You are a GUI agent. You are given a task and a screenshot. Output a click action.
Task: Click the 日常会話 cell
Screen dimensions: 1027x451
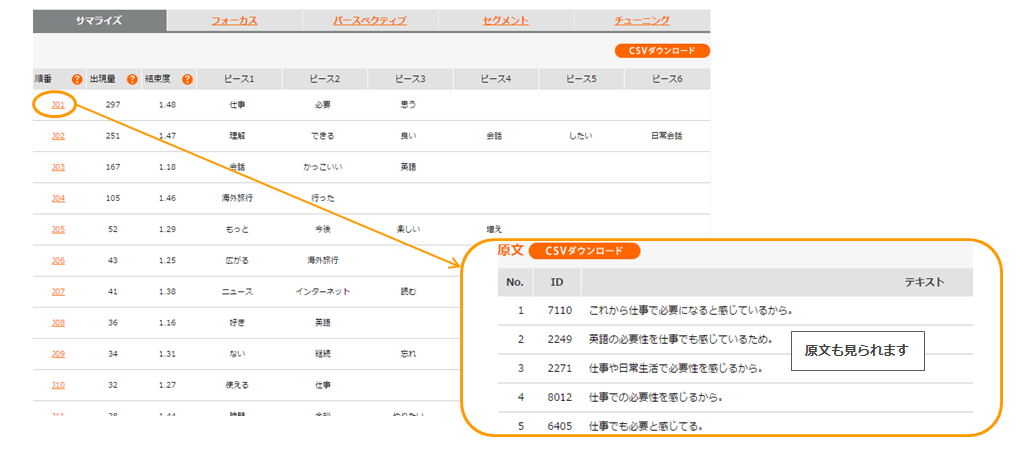[x=666, y=135]
